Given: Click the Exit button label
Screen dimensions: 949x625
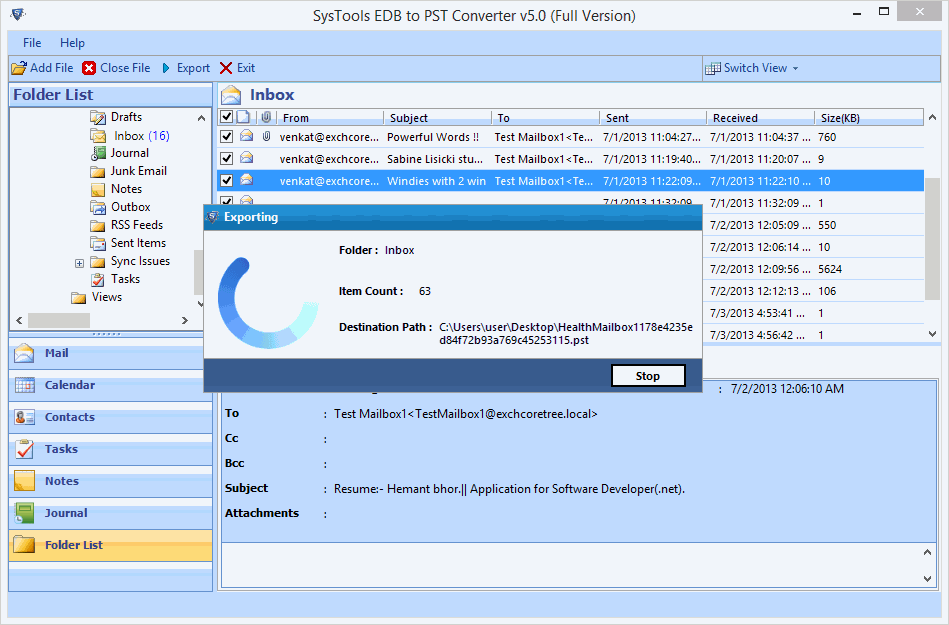Looking at the screenshot, I should (x=246, y=68).
